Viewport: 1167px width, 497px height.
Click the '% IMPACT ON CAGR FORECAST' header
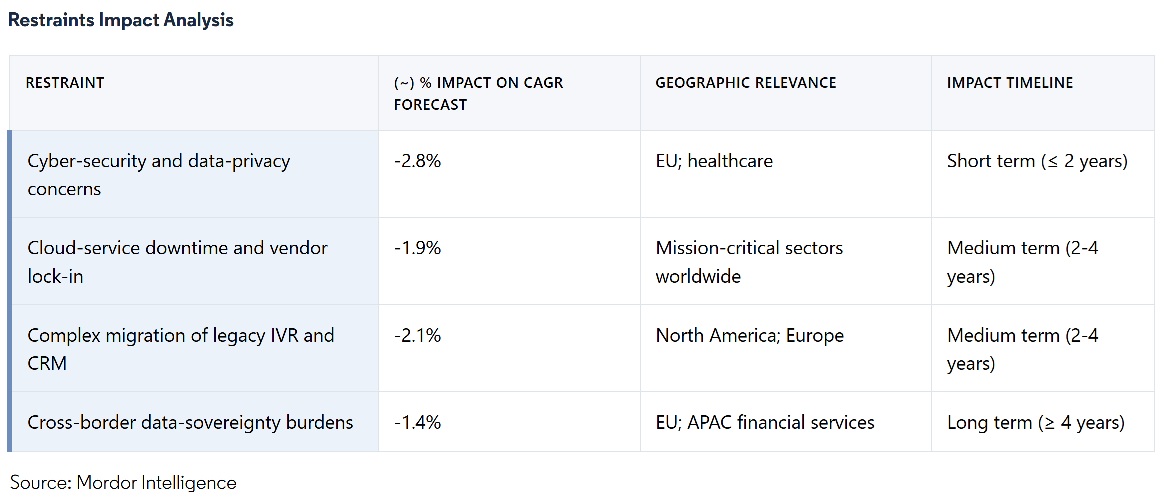pyautogui.click(x=478, y=93)
